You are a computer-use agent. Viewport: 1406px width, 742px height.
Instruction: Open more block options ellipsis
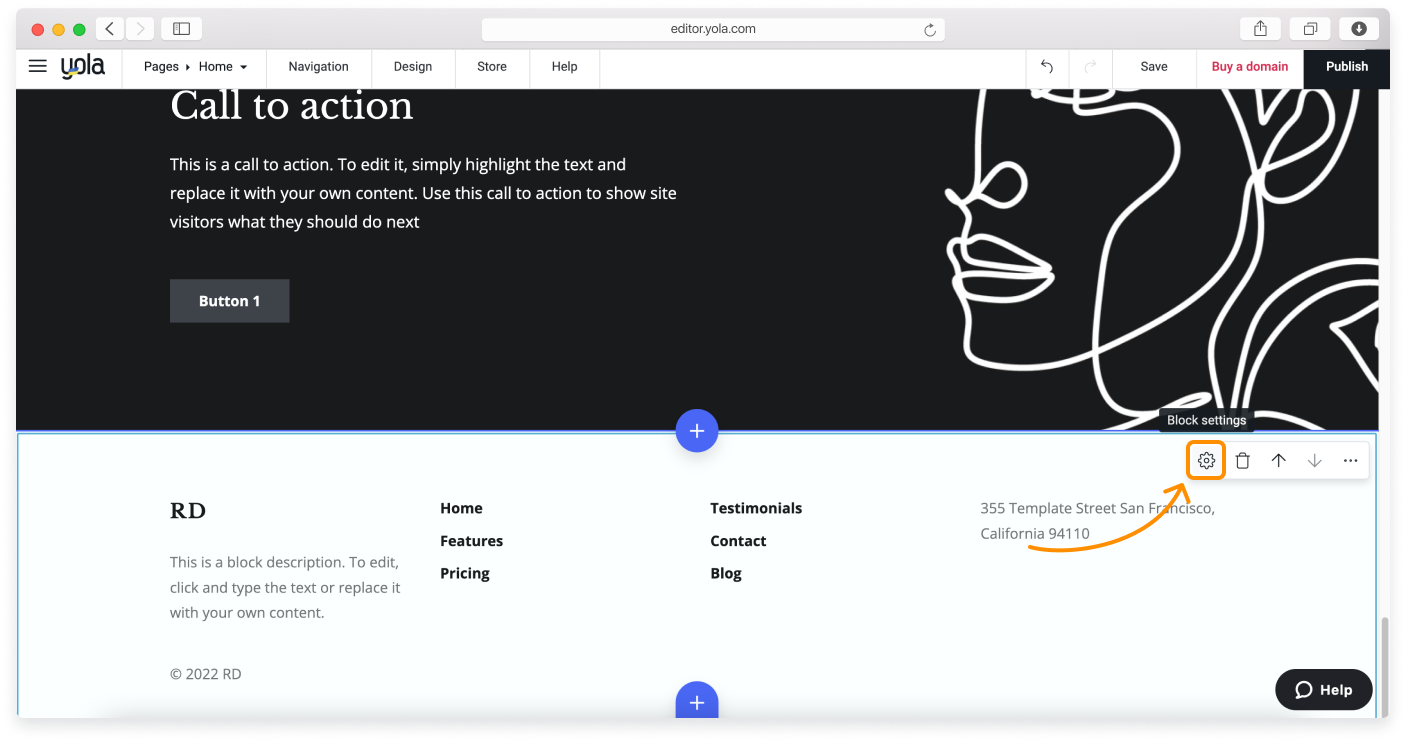point(1350,461)
